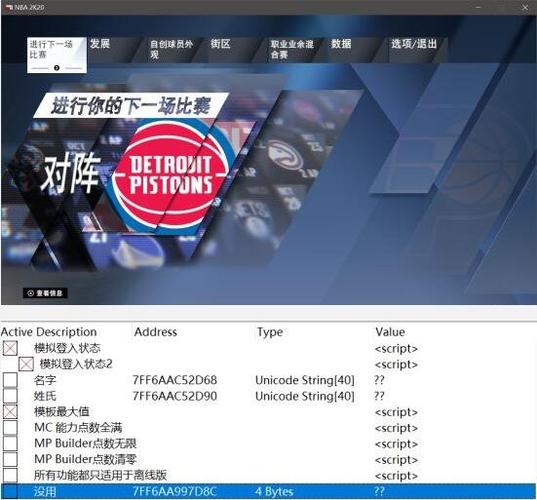
Task: Select the 进行下一场比赛 tab
Action: 57,55
